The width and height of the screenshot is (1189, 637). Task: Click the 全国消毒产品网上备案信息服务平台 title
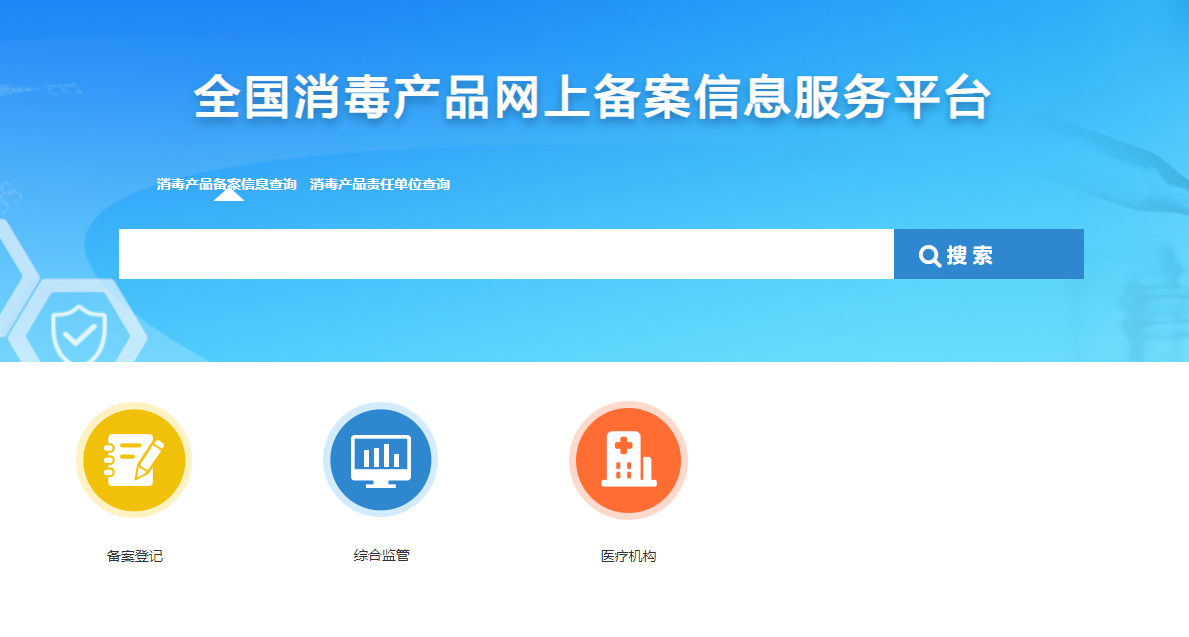point(592,97)
